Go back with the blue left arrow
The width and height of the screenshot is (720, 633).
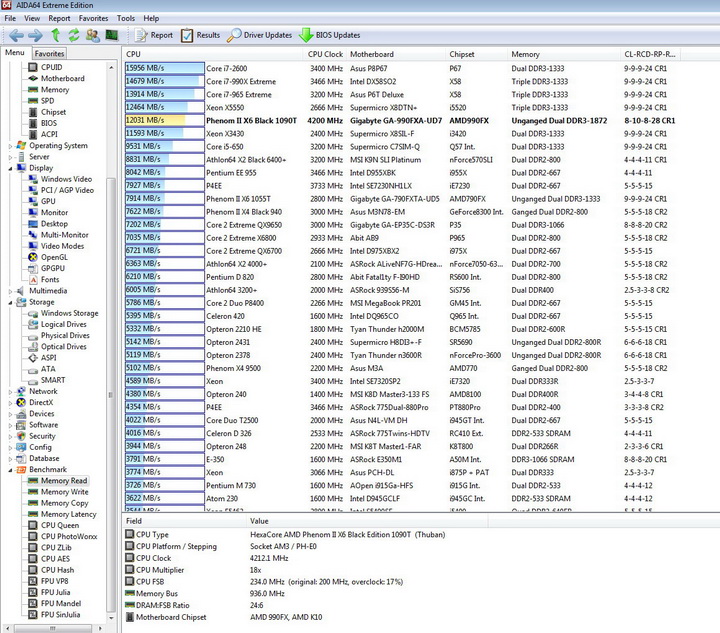pos(16,35)
